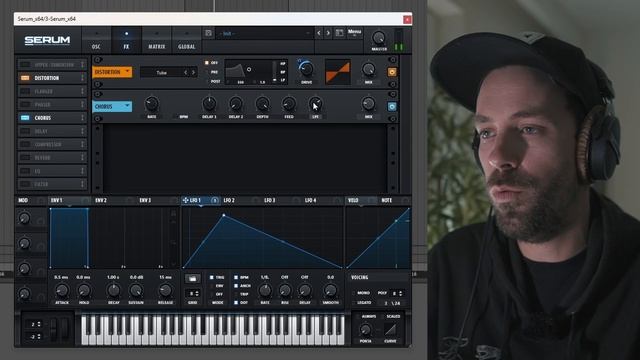Click the Chorus Mix knob
The height and width of the screenshot is (360, 640).
click(x=368, y=104)
